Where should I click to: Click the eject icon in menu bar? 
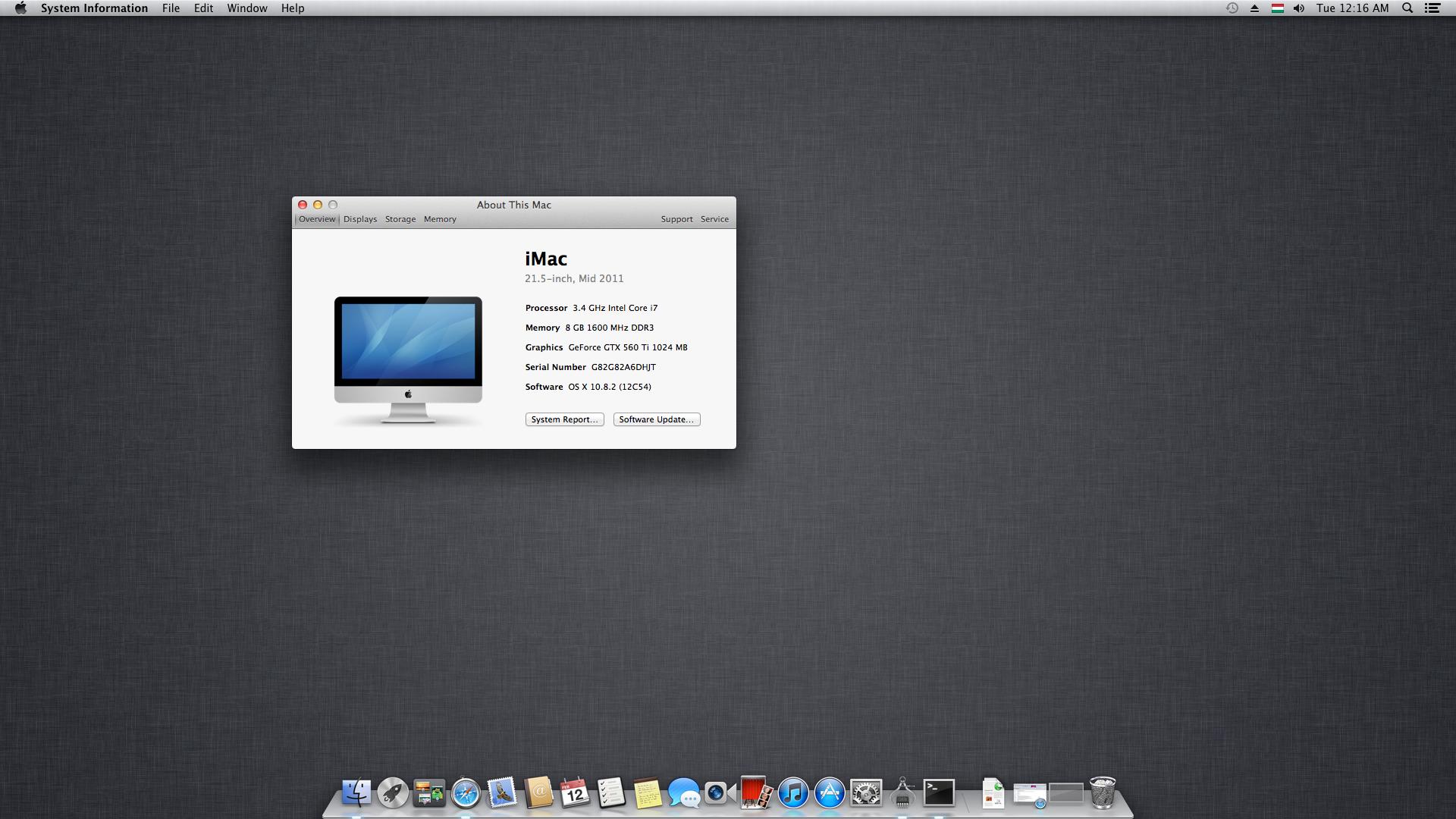tap(1254, 8)
